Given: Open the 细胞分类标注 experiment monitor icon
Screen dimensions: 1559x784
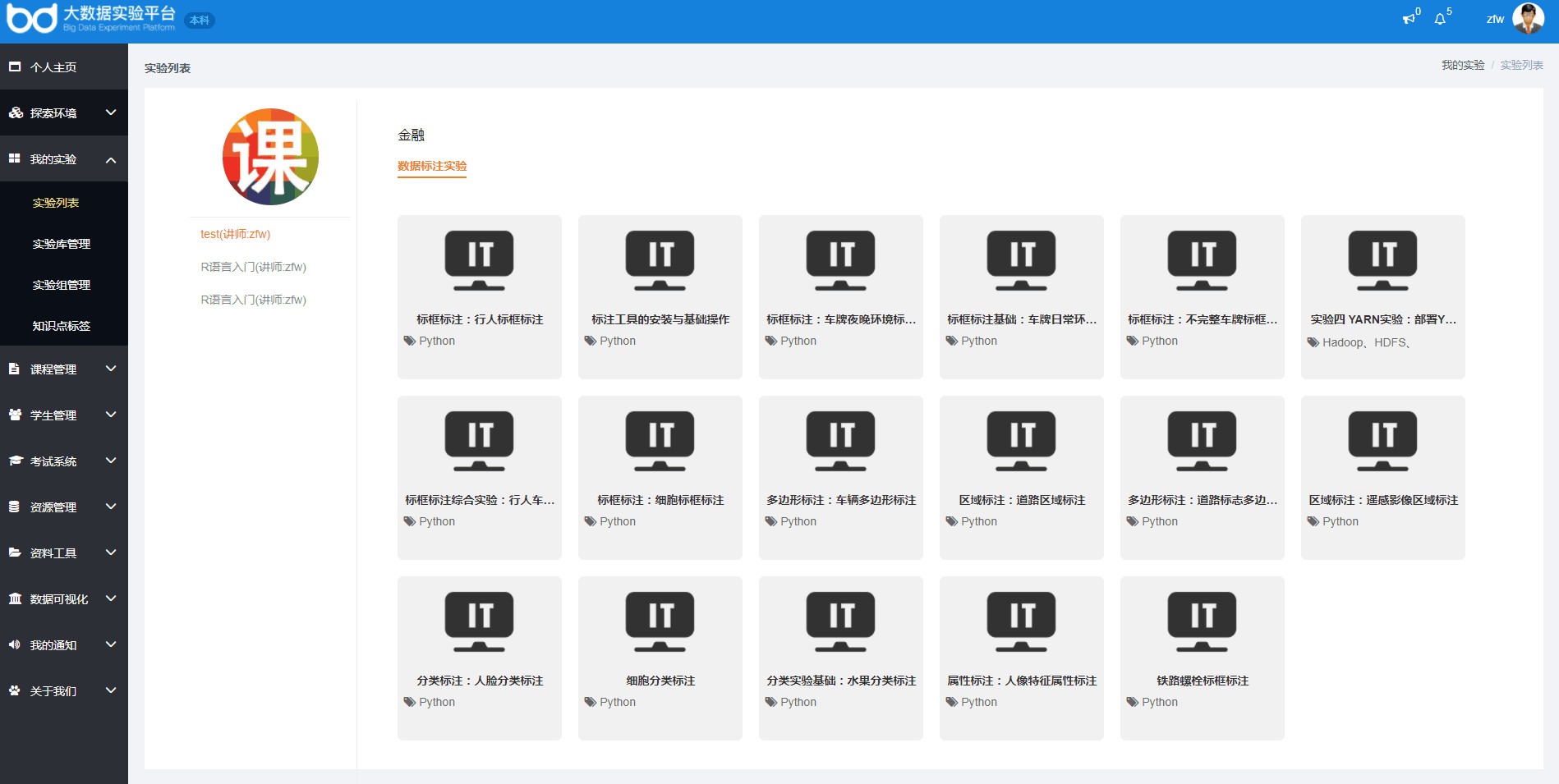Looking at the screenshot, I should 660,621.
